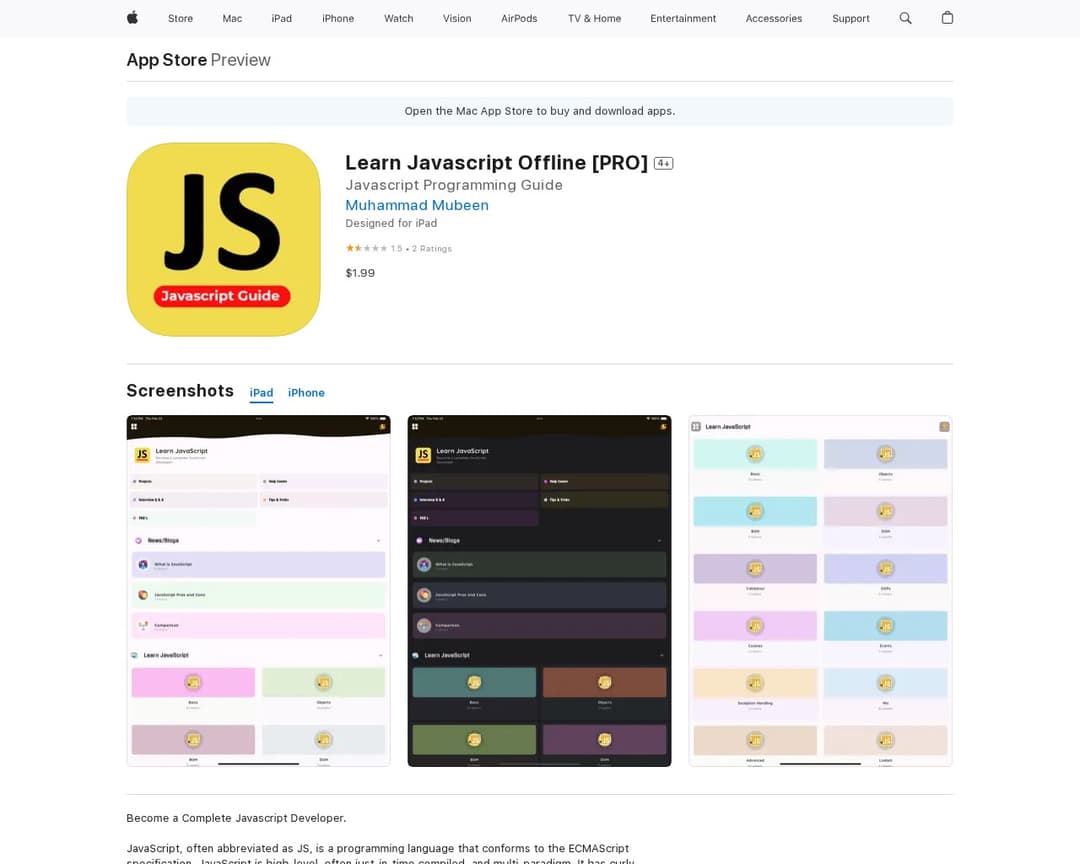Screen dimensions: 1080x864
Task: Click the App Store Preview heading link
Action: [x=198, y=60]
